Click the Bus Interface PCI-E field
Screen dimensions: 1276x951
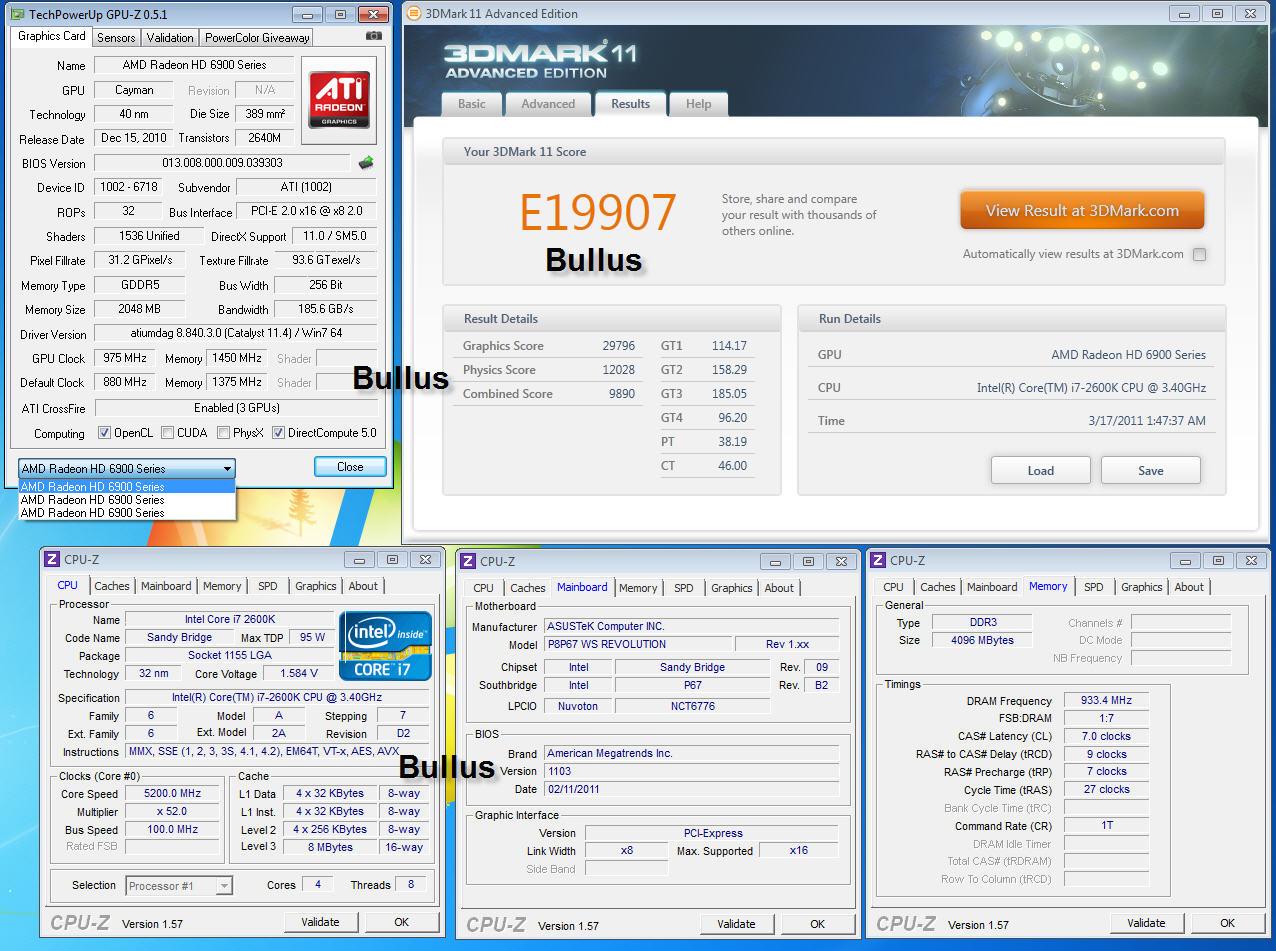click(x=306, y=212)
